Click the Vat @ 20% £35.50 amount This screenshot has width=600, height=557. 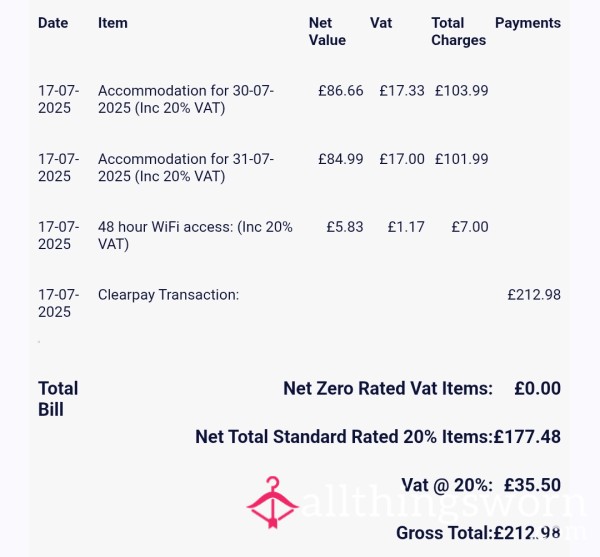(x=533, y=485)
